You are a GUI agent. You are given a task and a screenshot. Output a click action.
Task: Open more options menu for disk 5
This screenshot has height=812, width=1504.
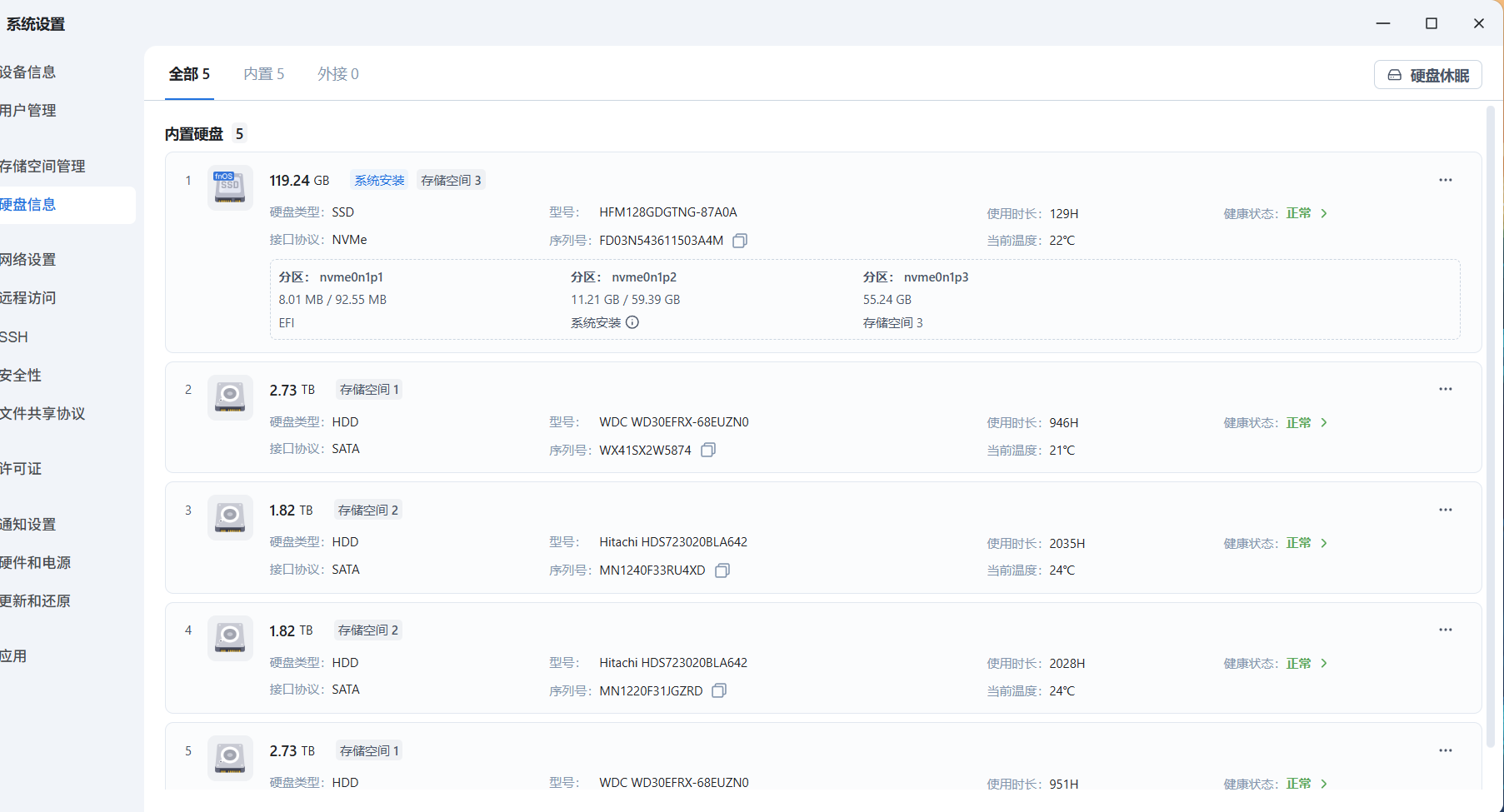click(1445, 750)
